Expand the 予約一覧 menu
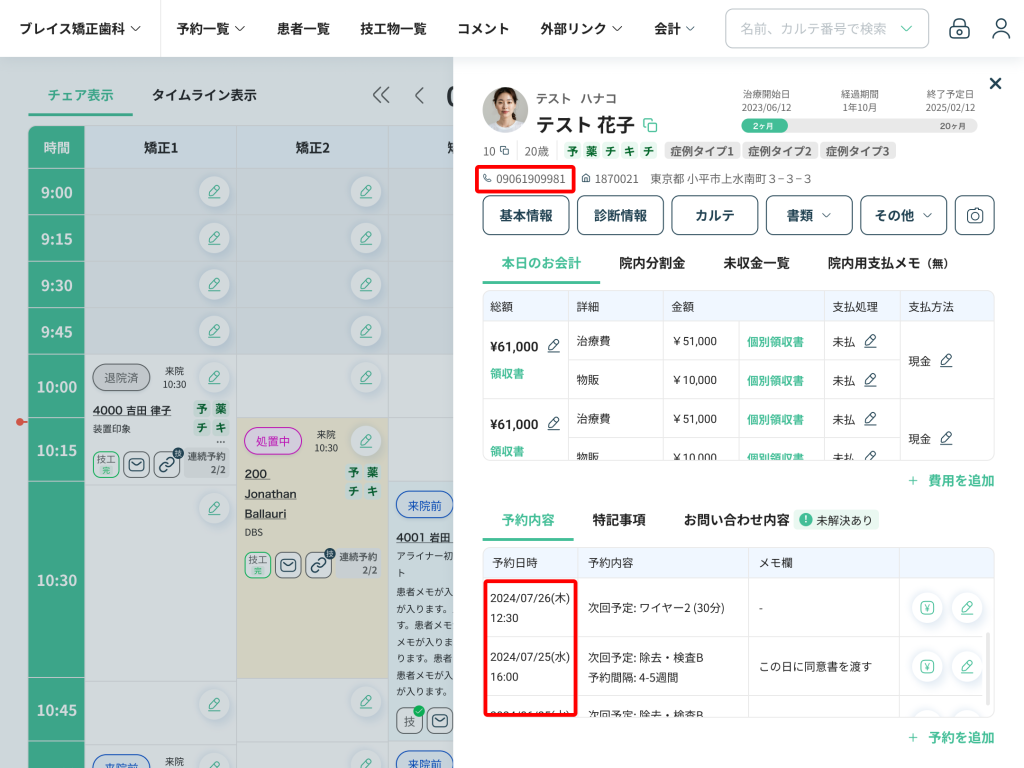This screenshot has height=768, width=1024. [211, 29]
